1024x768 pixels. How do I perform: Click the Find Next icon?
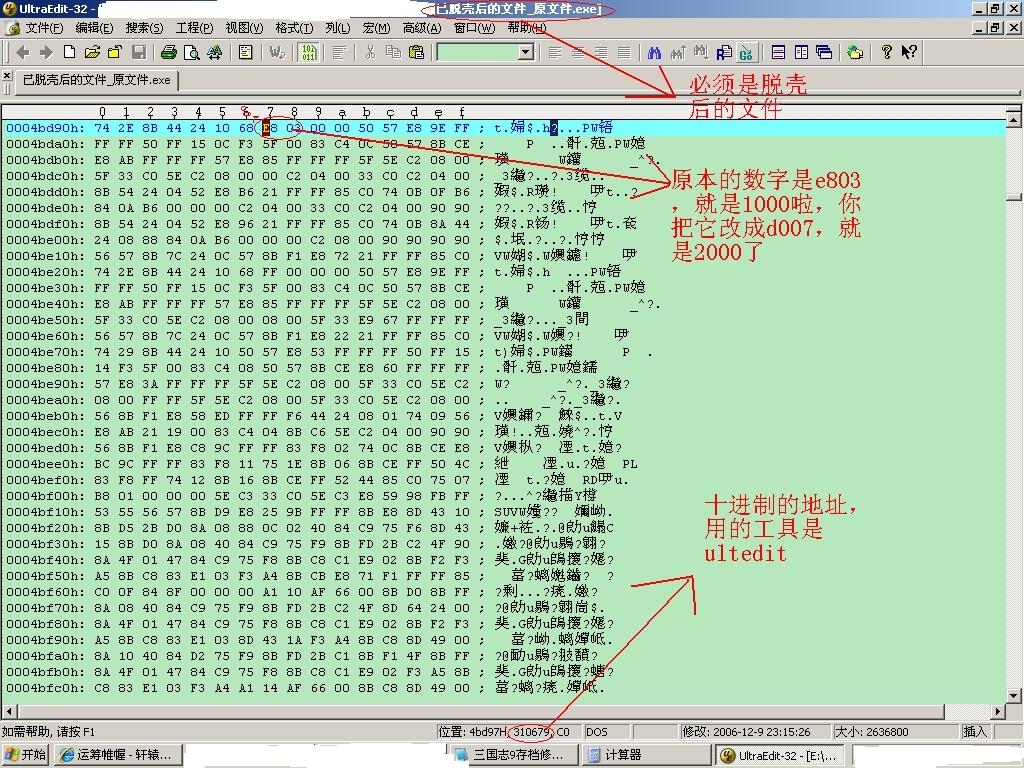click(701, 52)
